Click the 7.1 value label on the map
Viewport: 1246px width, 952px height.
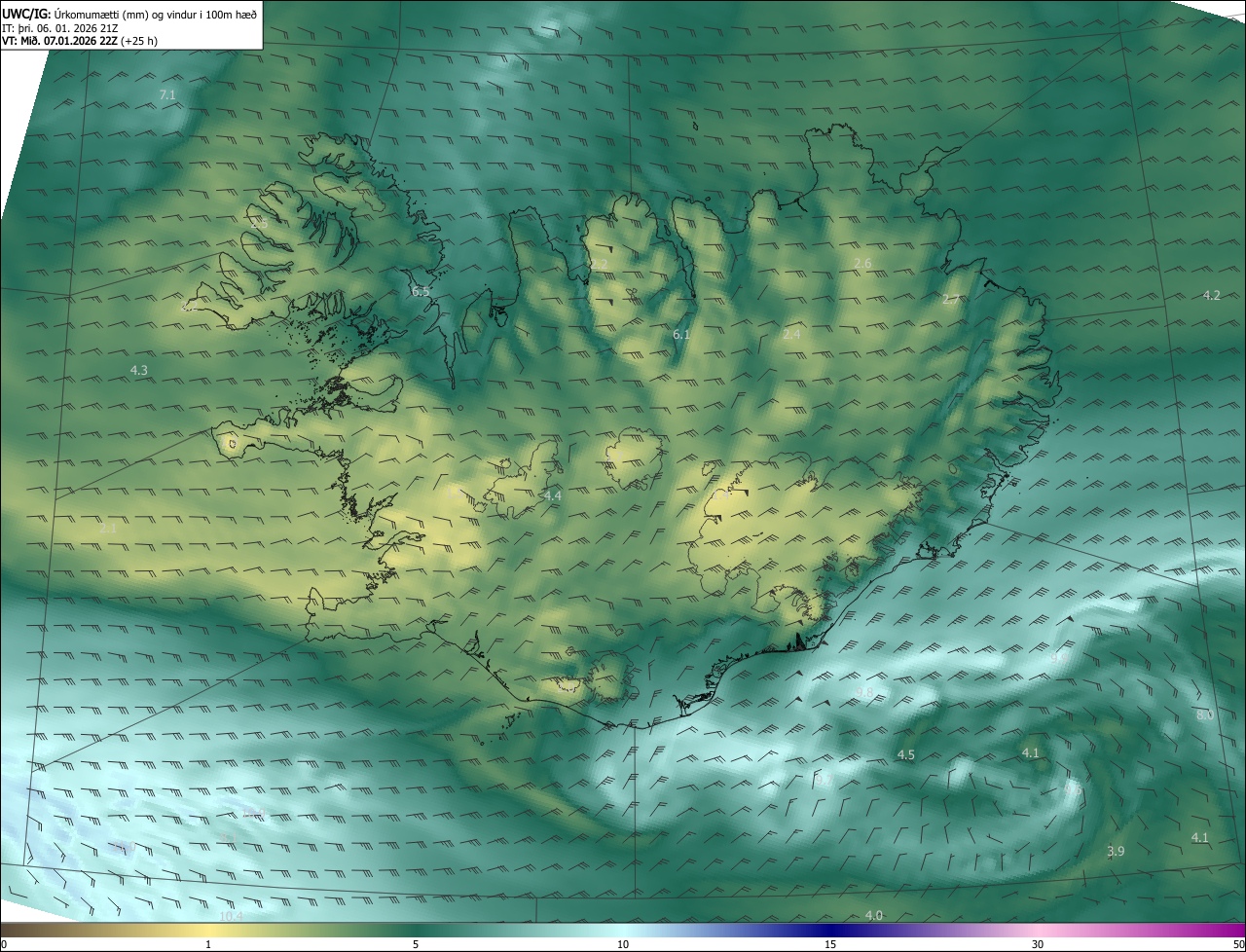pyautogui.click(x=166, y=94)
